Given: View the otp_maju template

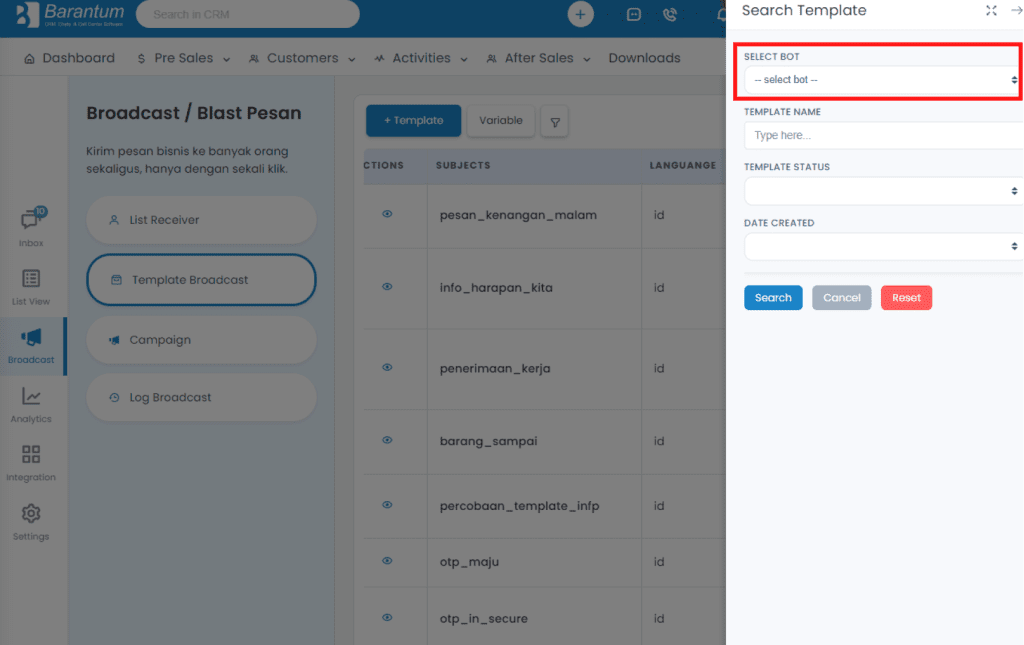Looking at the screenshot, I should (387, 562).
